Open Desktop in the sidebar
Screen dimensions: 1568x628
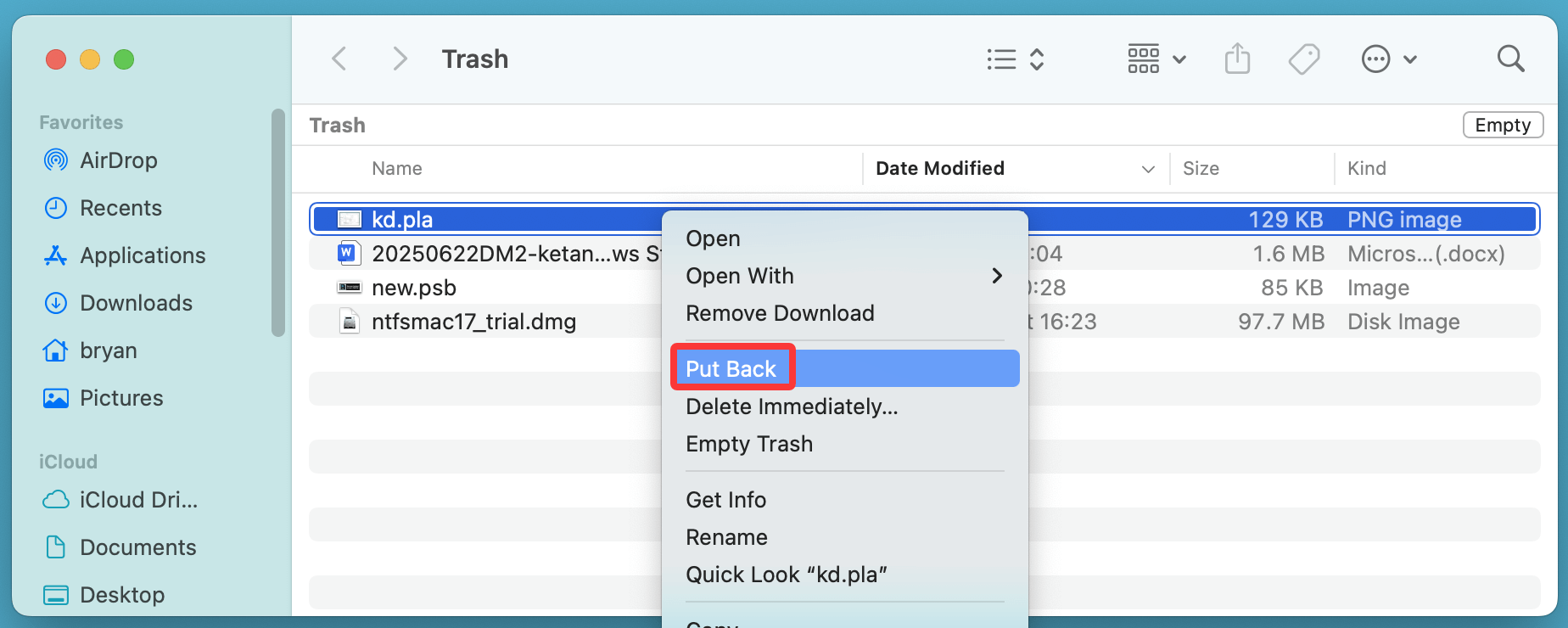tap(122, 595)
